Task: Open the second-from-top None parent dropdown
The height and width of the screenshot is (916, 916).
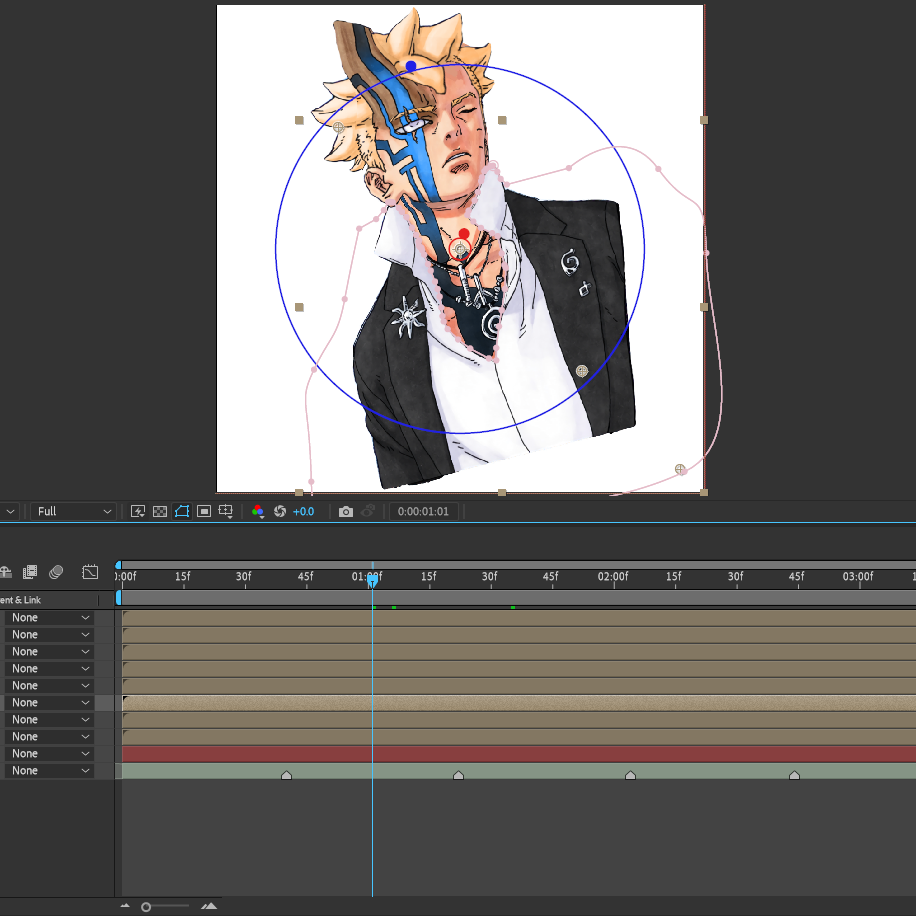Action: 49,634
